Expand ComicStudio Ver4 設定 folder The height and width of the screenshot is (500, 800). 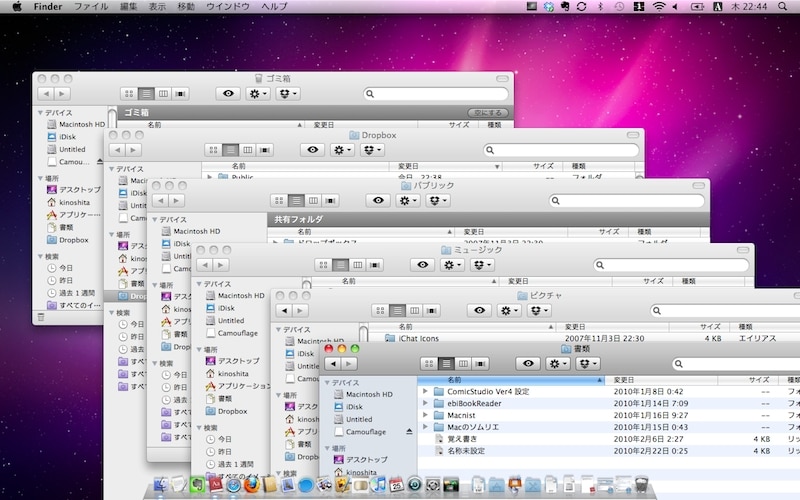click(425, 391)
